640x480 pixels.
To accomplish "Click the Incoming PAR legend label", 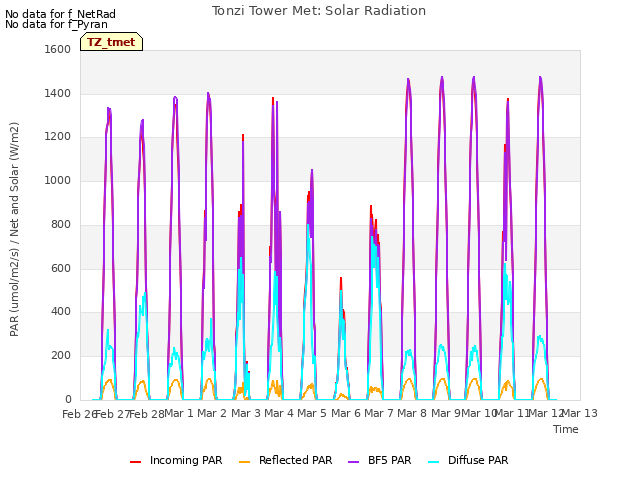I will pyautogui.click(x=186, y=460).
